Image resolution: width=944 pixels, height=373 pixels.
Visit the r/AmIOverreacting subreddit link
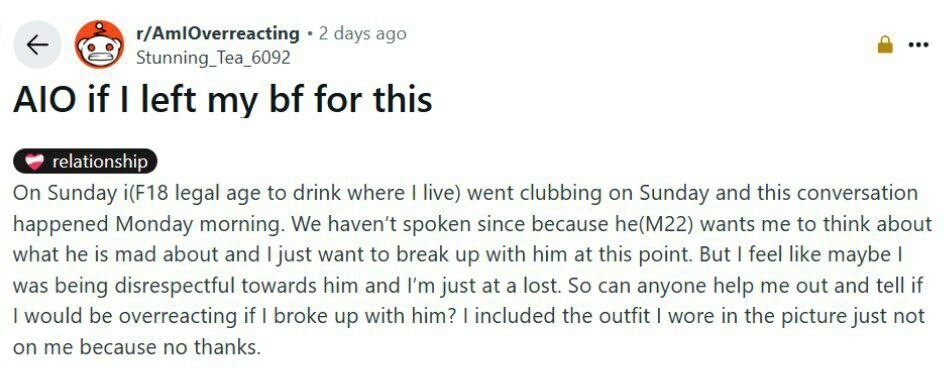coord(217,33)
